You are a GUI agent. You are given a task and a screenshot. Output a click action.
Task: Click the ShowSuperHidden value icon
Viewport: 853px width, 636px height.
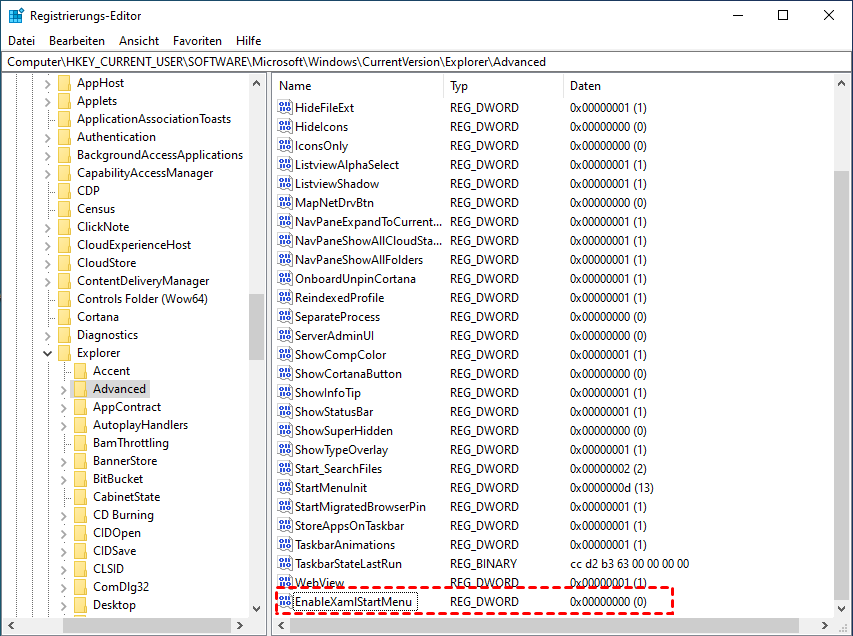click(x=285, y=430)
